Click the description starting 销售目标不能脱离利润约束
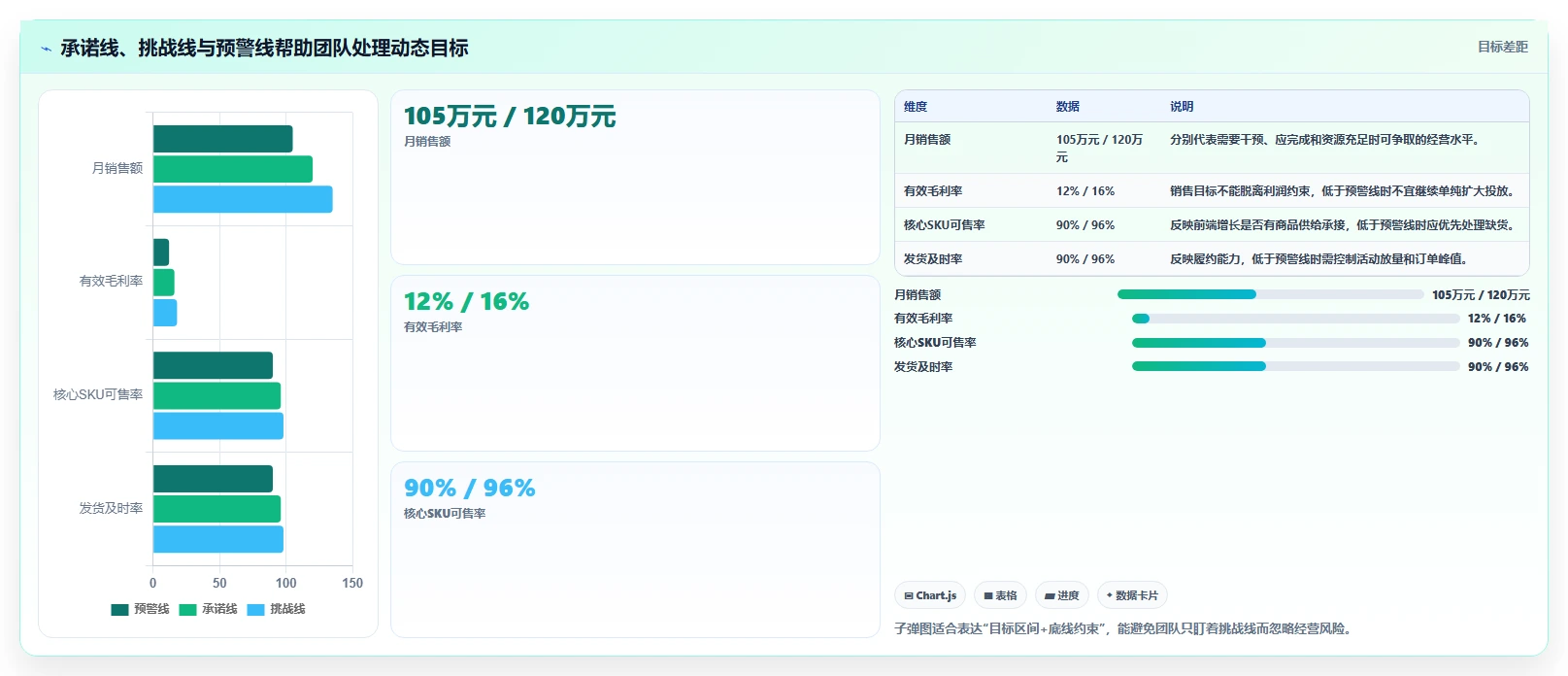 [1345, 191]
